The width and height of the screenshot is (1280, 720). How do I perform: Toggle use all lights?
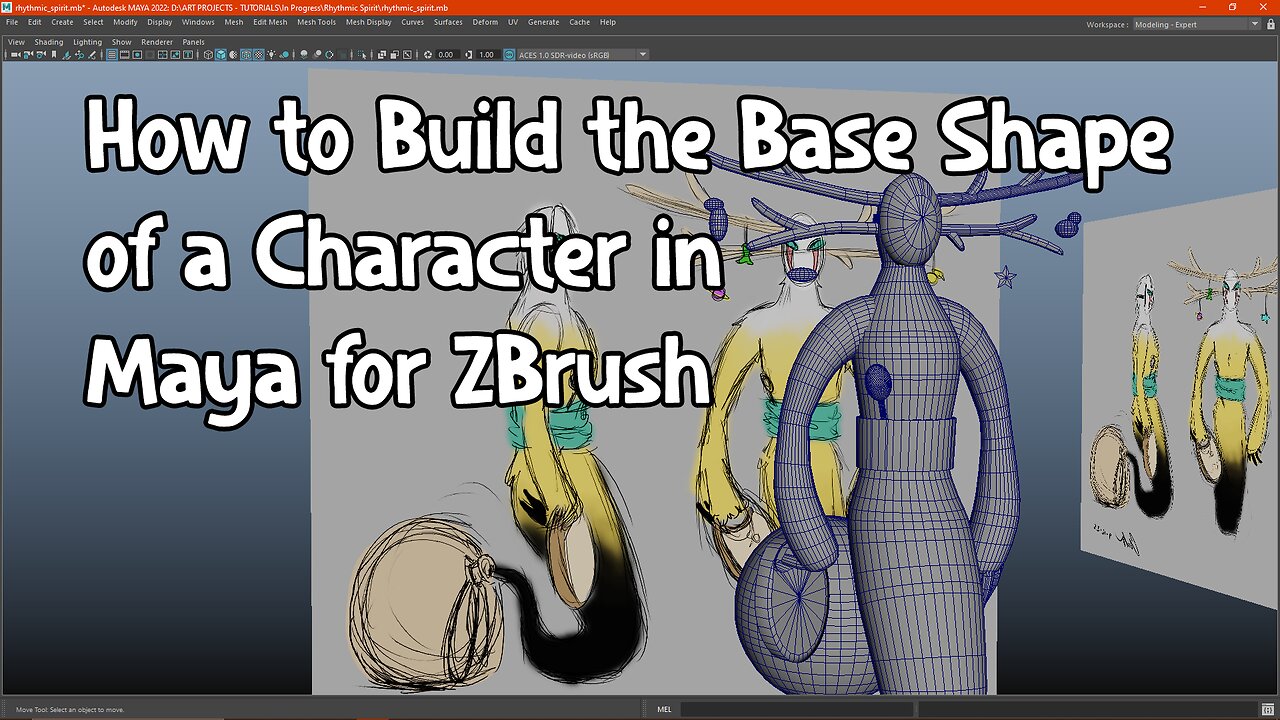click(x=271, y=55)
